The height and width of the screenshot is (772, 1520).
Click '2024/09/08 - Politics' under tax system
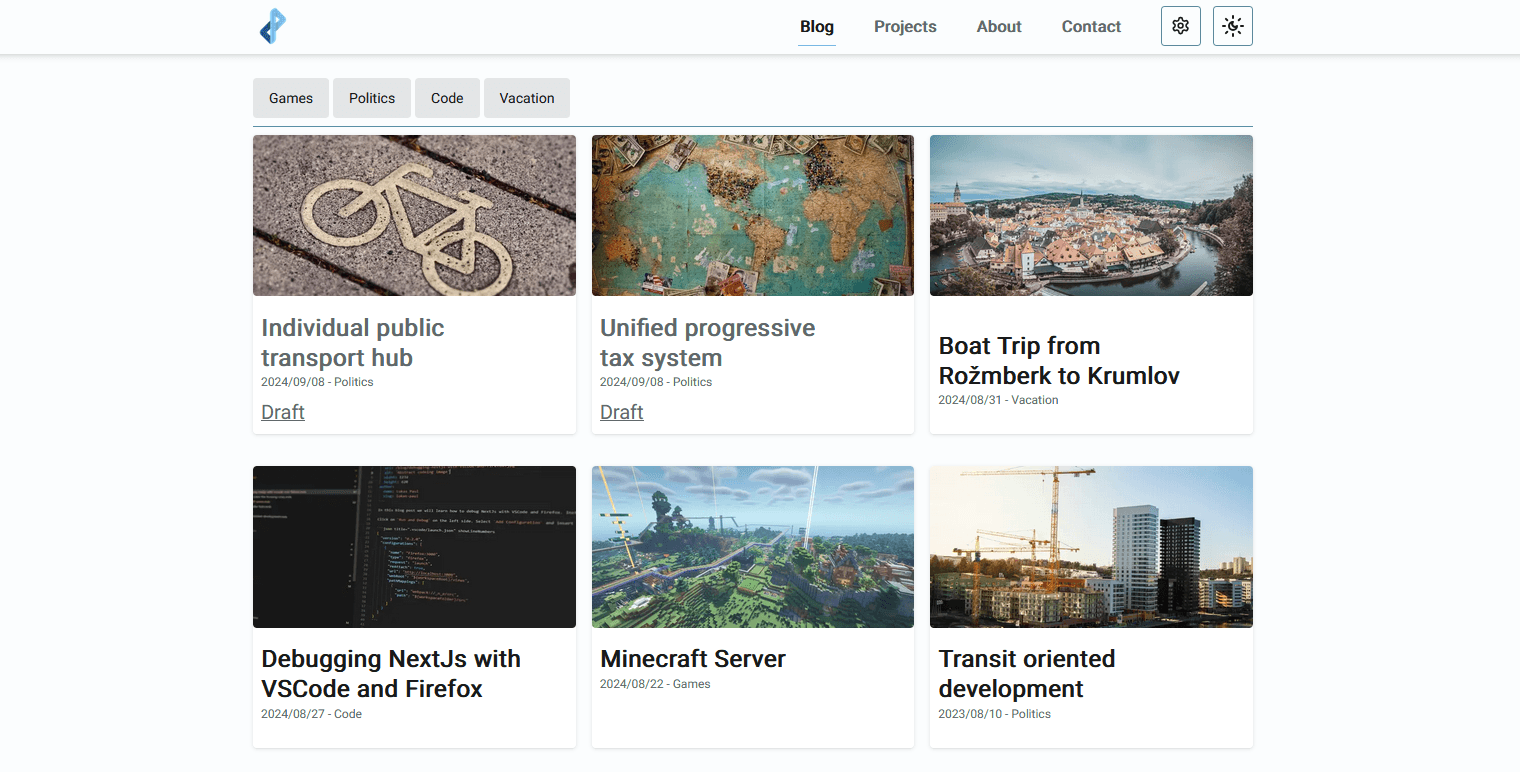656,382
